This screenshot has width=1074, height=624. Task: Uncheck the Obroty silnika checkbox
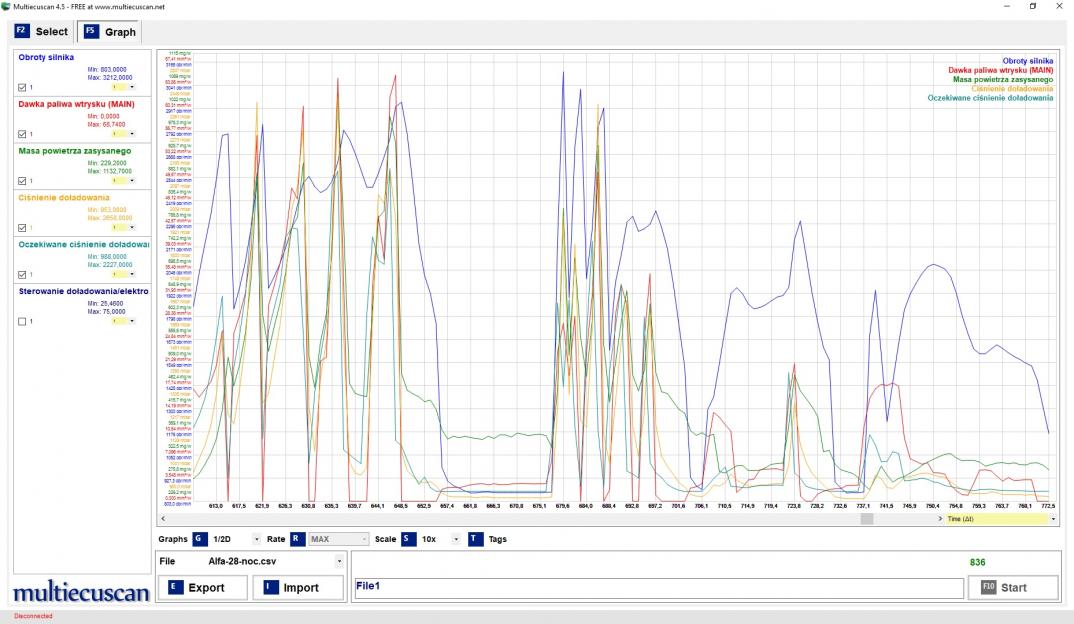coord(23,87)
